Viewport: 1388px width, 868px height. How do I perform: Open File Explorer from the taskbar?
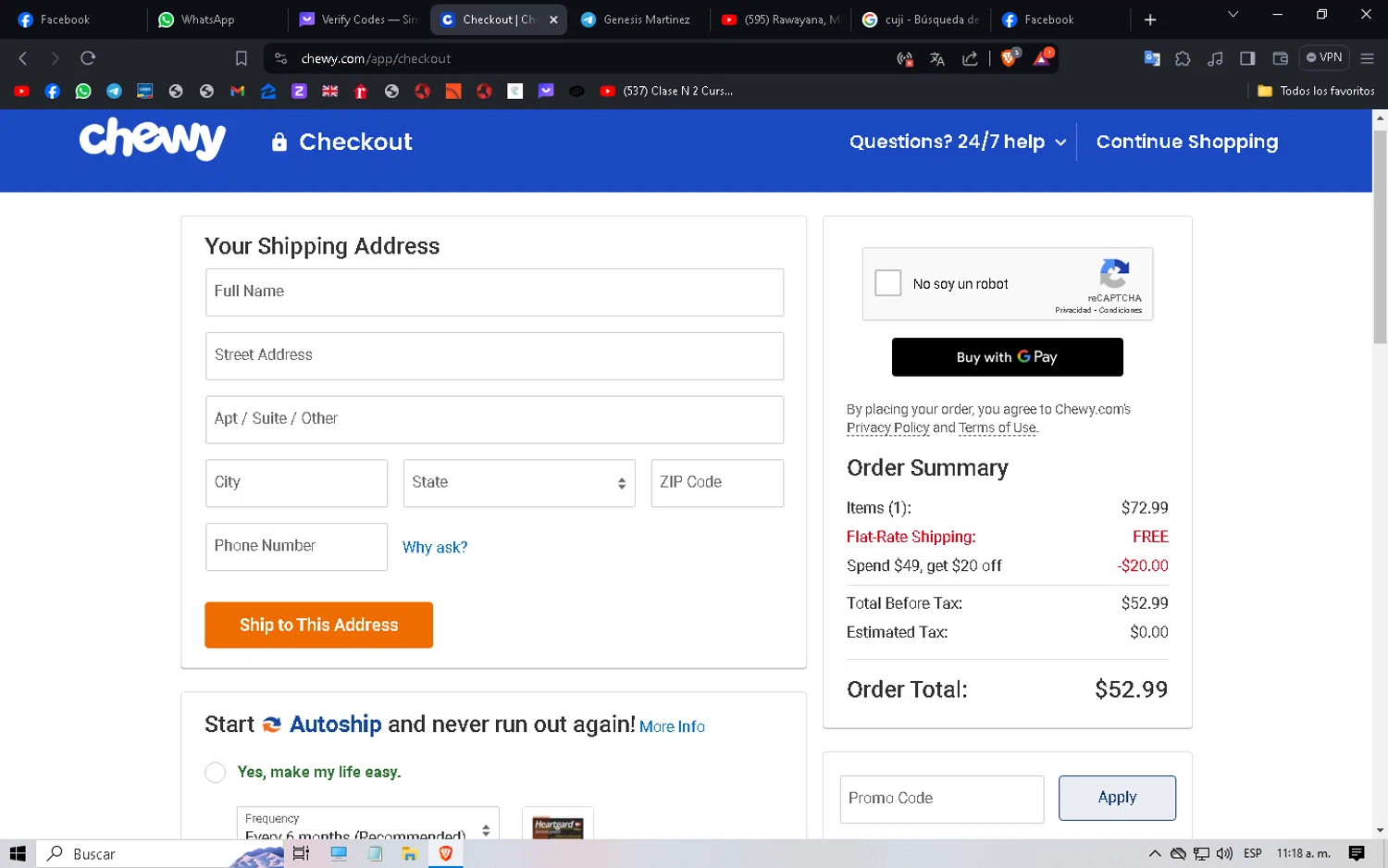coord(409,853)
